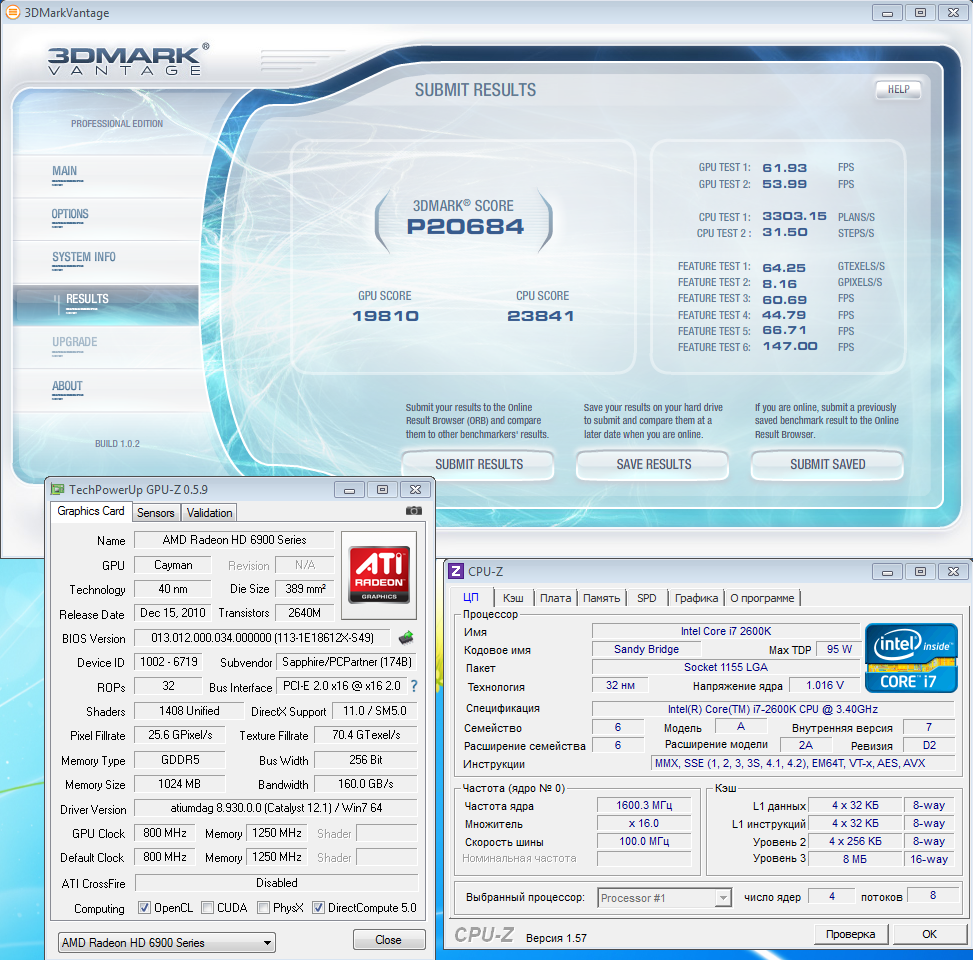Minimize the 3DMarkVantage window
Image resolution: width=973 pixels, height=960 pixels.
point(887,12)
